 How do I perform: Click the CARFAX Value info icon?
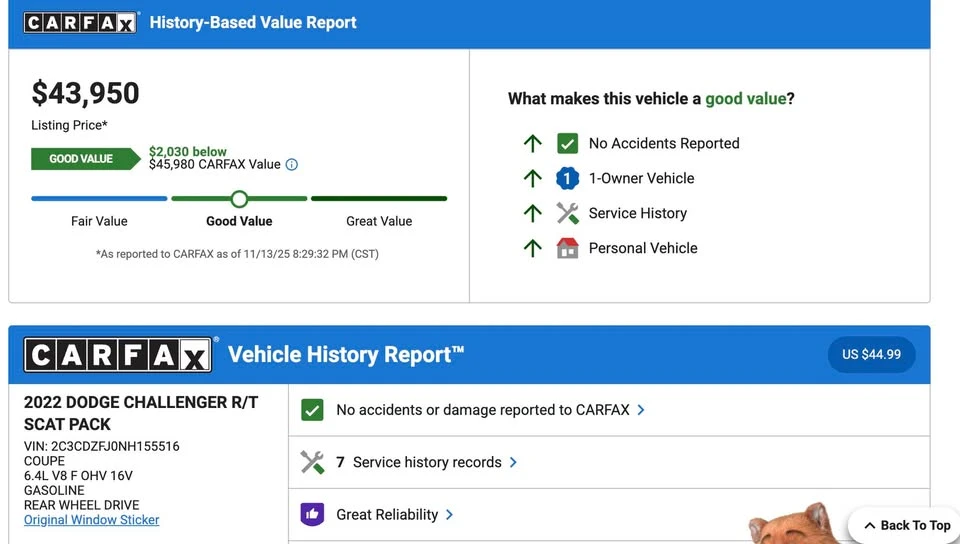pos(292,165)
